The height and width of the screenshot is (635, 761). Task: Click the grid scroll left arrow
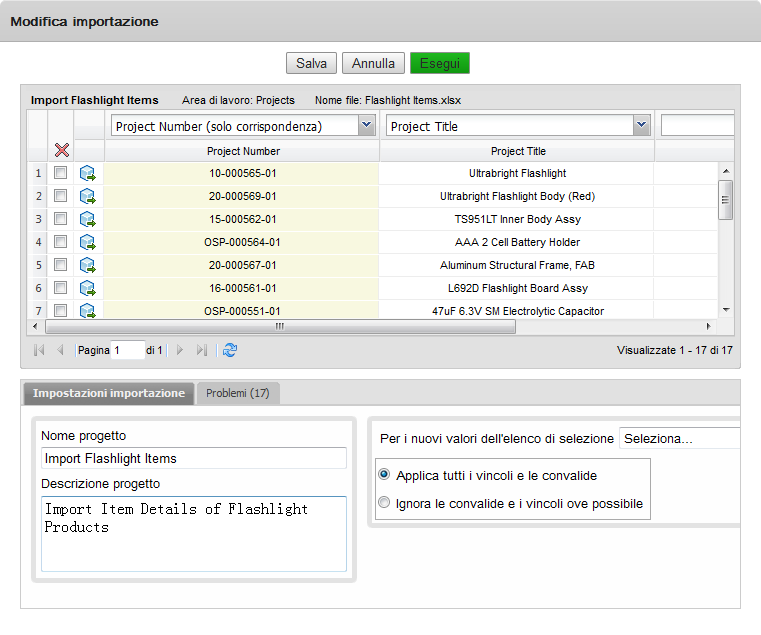click(x=35, y=326)
